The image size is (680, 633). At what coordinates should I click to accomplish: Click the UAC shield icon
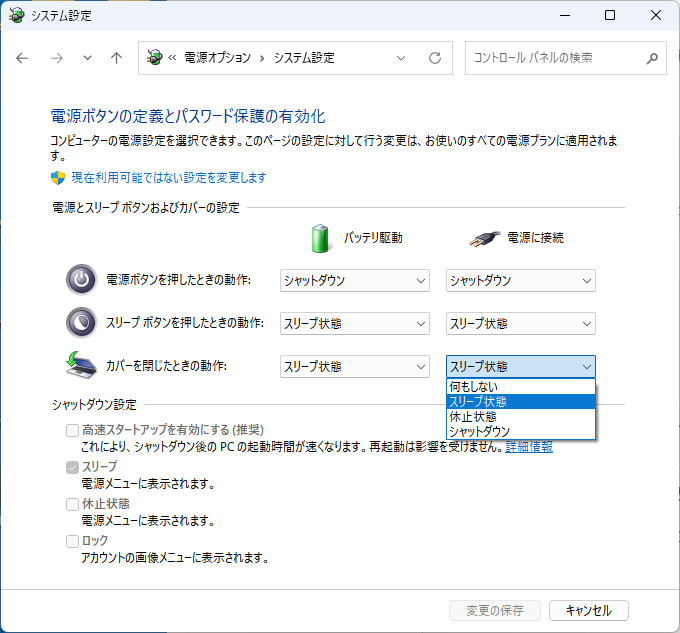pyautogui.click(x=58, y=177)
